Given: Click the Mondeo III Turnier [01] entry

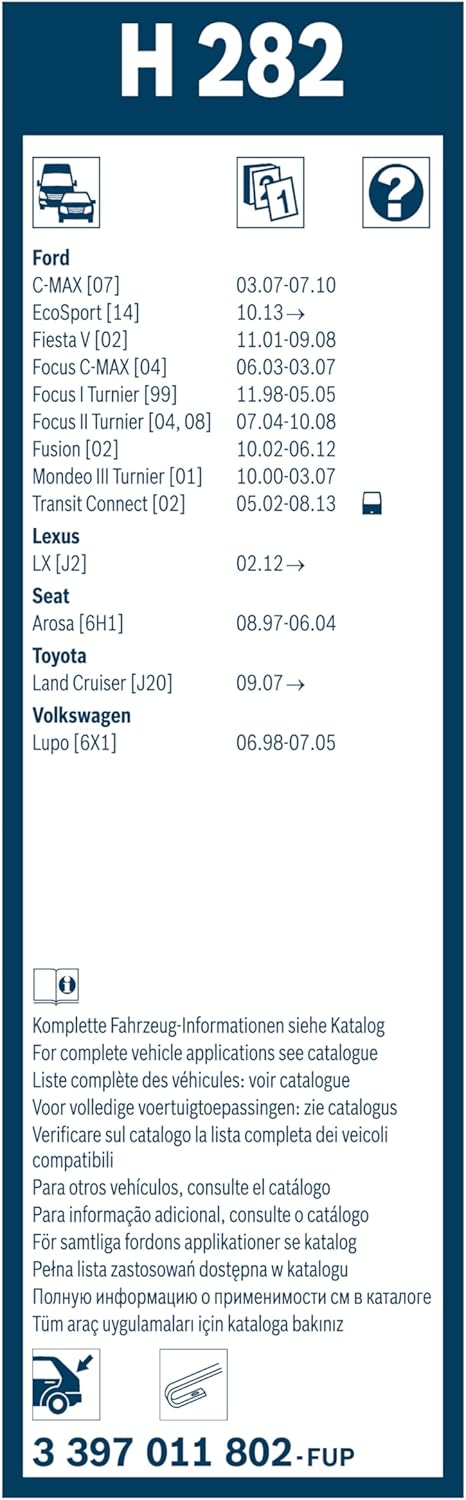Looking at the screenshot, I should click(117, 476).
